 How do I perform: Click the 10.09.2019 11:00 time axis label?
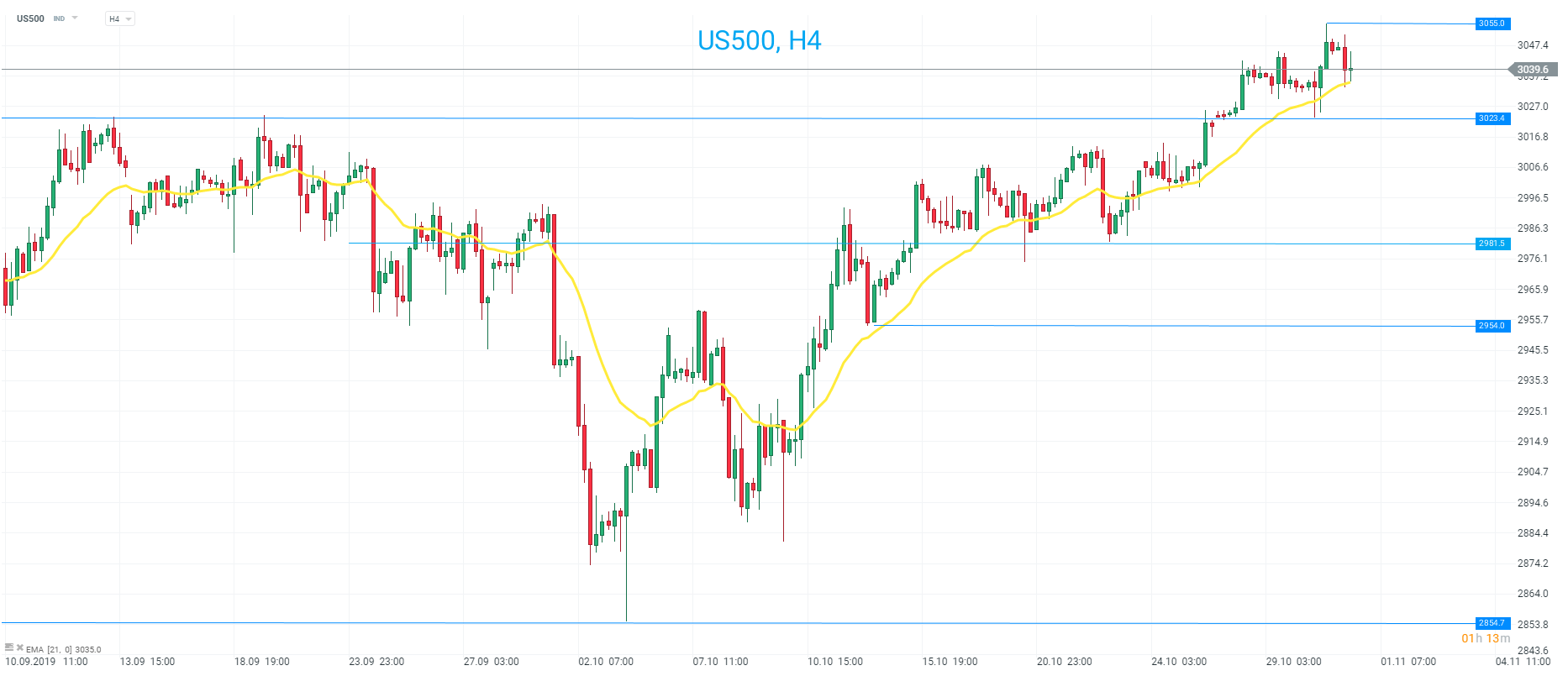(46, 662)
